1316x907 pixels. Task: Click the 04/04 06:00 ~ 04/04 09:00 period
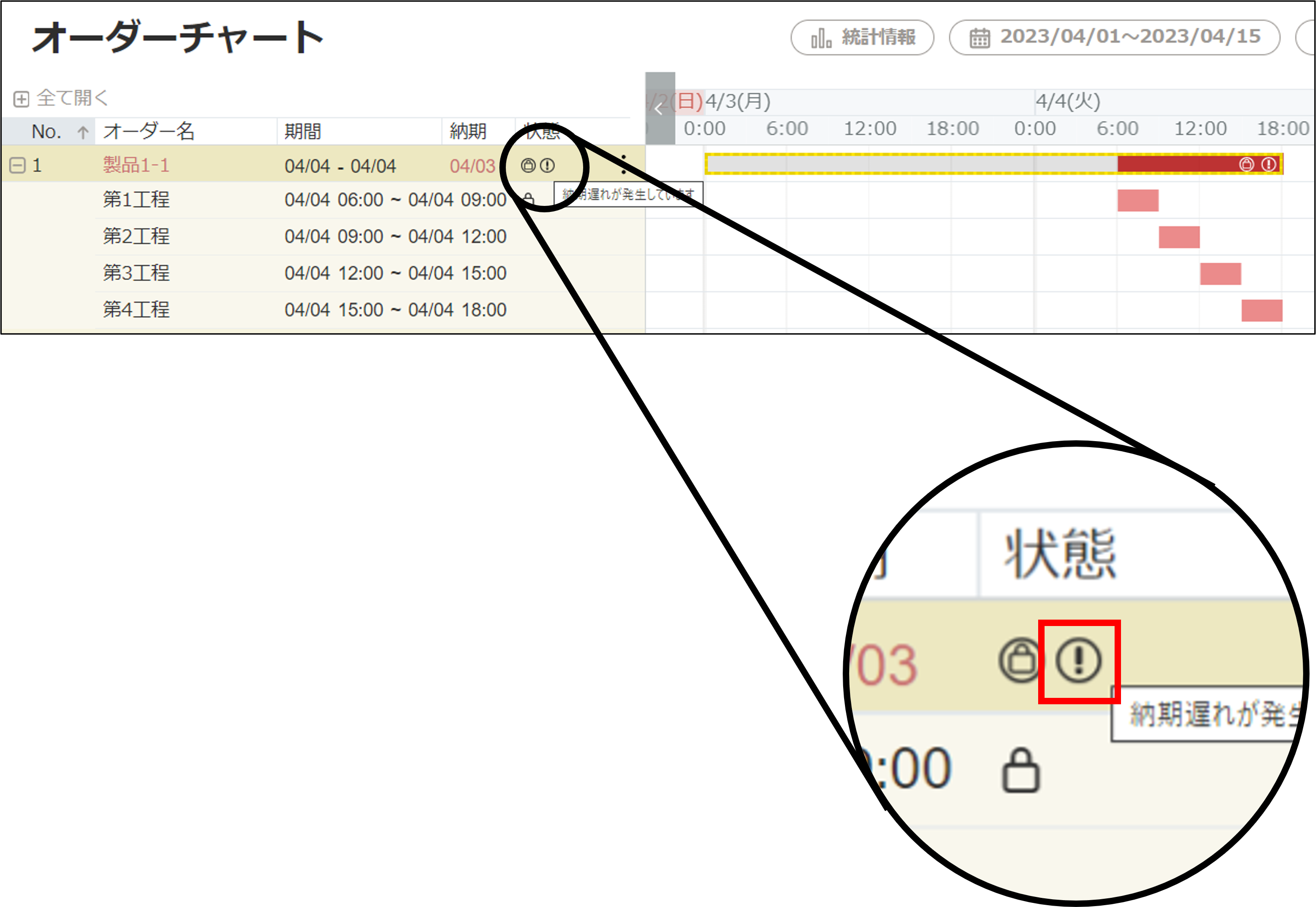click(x=395, y=200)
